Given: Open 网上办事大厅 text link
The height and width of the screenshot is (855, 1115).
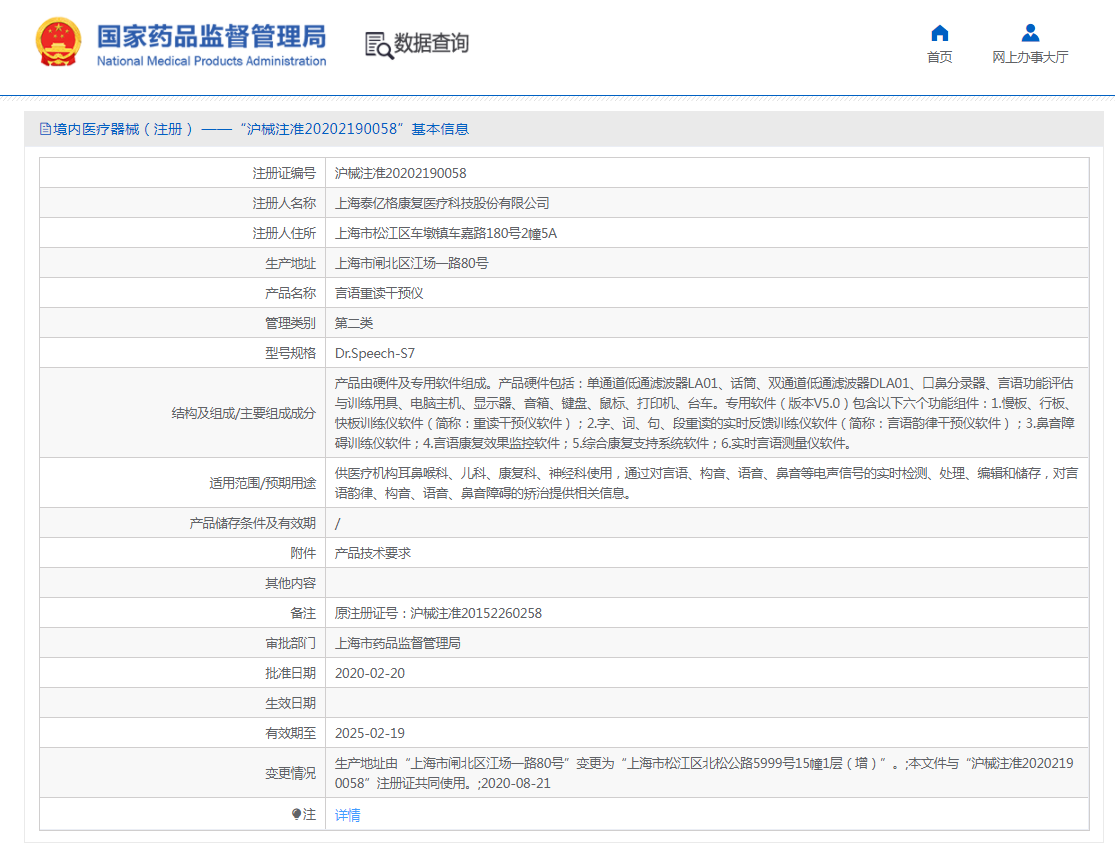Looking at the screenshot, I should 1030,57.
